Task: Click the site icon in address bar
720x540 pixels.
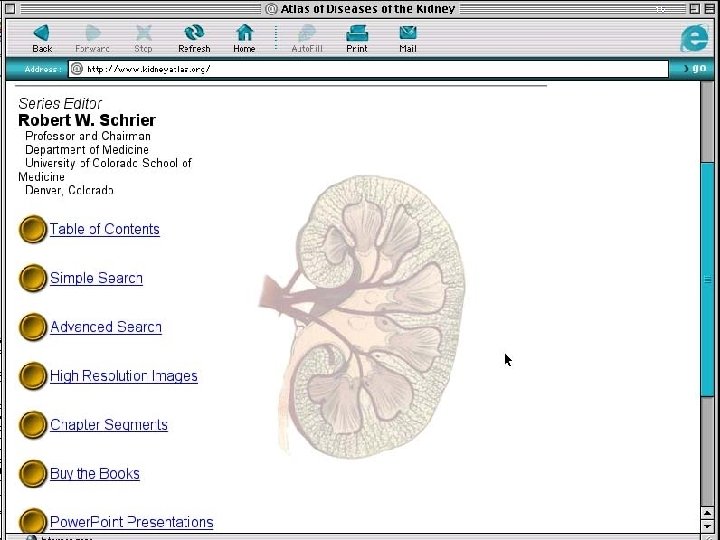Action: [x=77, y=69]
